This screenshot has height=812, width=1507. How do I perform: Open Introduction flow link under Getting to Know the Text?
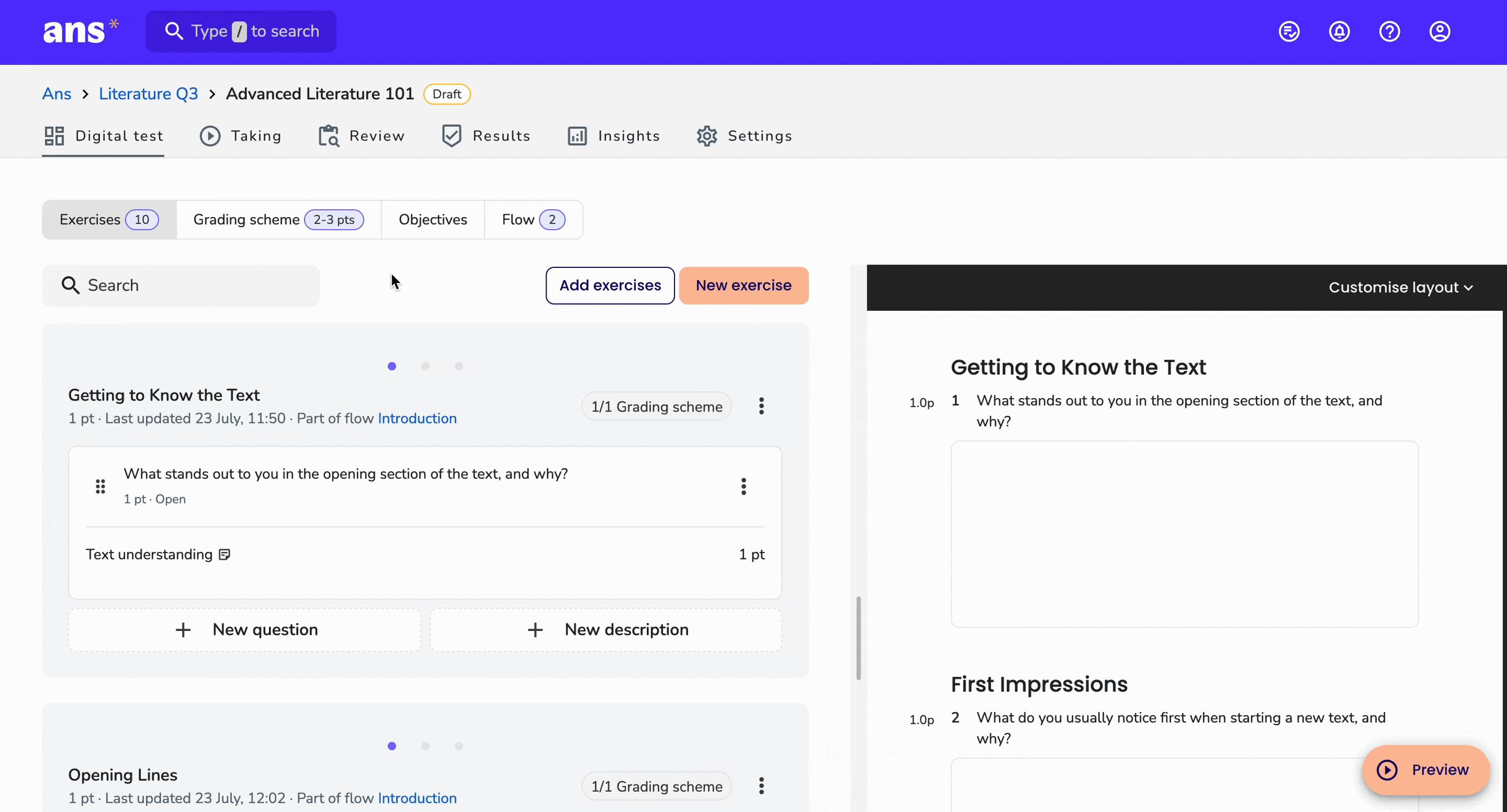417,418
